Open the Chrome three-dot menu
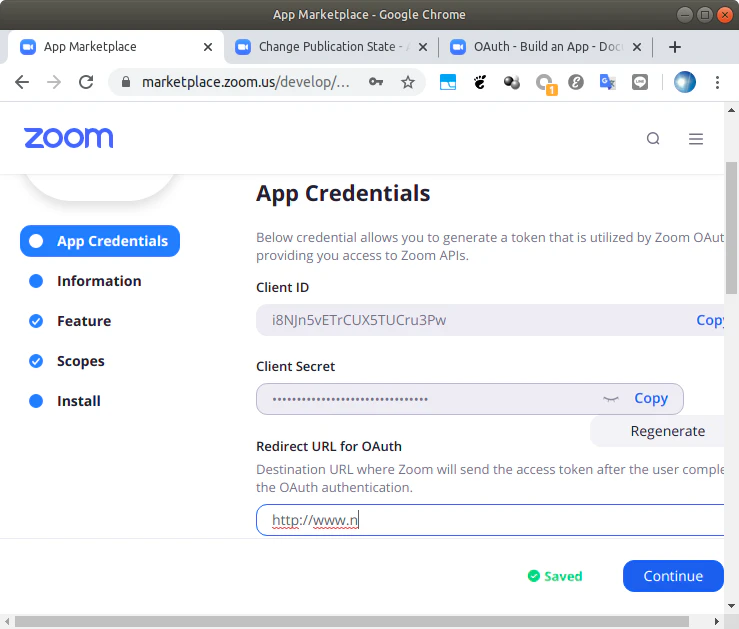This screenshot has width=739, height=629. point(717,82)
